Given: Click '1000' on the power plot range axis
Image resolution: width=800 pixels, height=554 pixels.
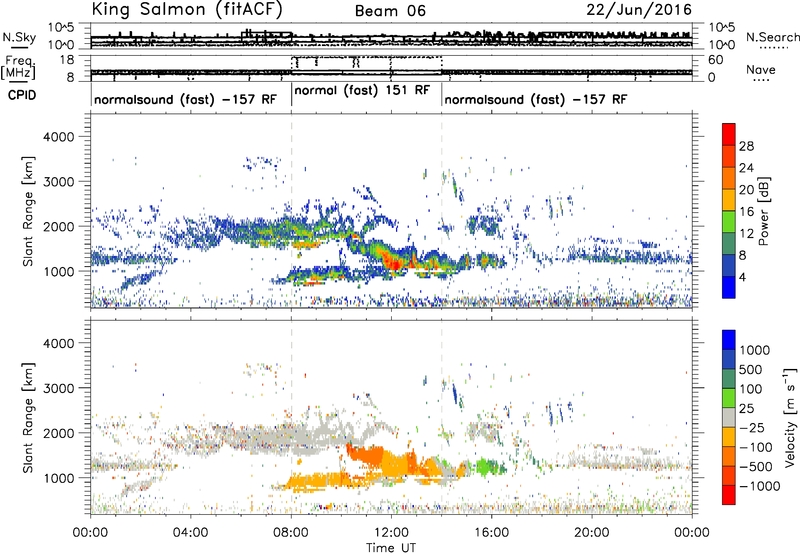Looking at the screenshot, I should [58, 271].
